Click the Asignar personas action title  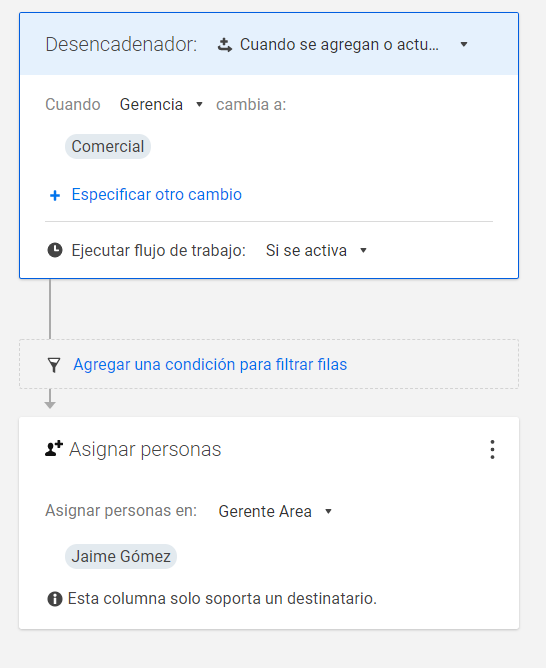pos(145,449)
